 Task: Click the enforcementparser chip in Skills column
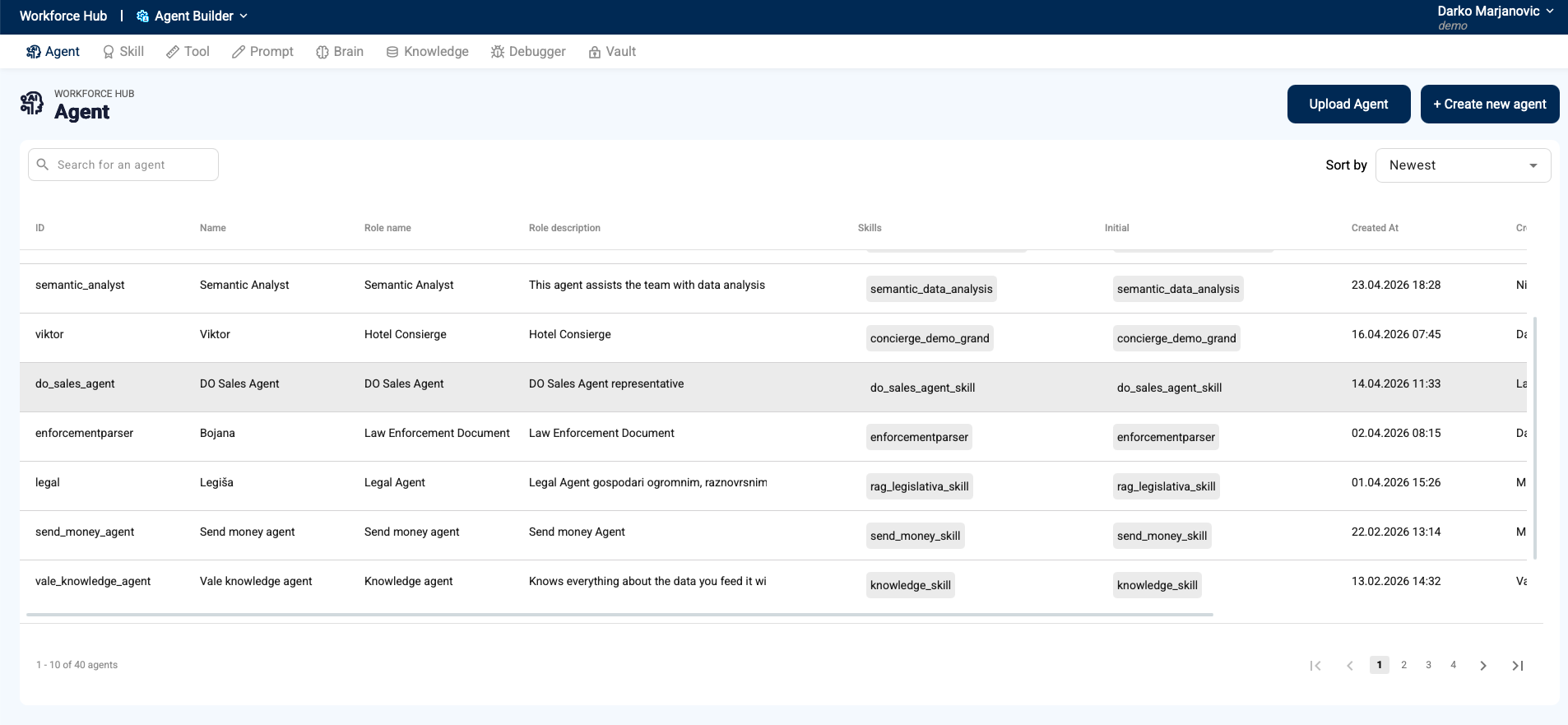pyautogui.click(x=919, y=437)
